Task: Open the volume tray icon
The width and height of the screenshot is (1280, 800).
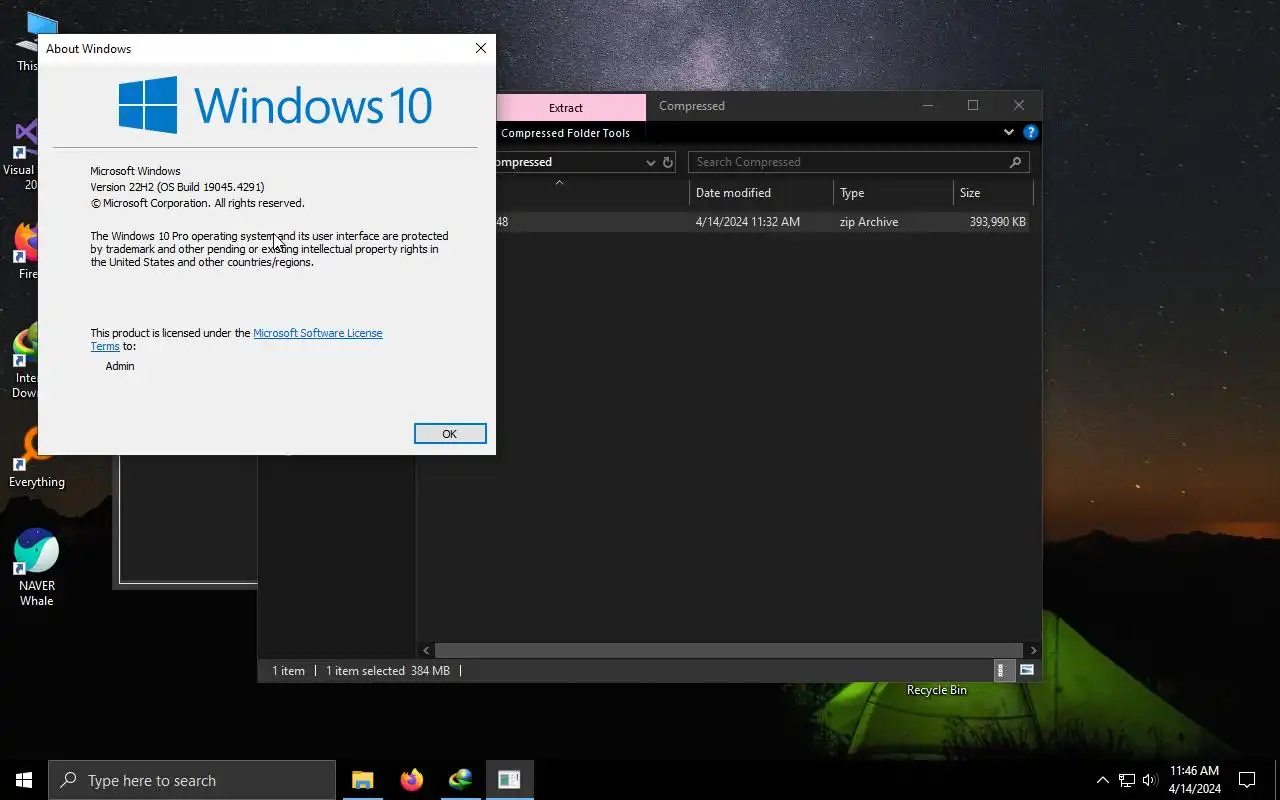Action: pos(1149,780)
